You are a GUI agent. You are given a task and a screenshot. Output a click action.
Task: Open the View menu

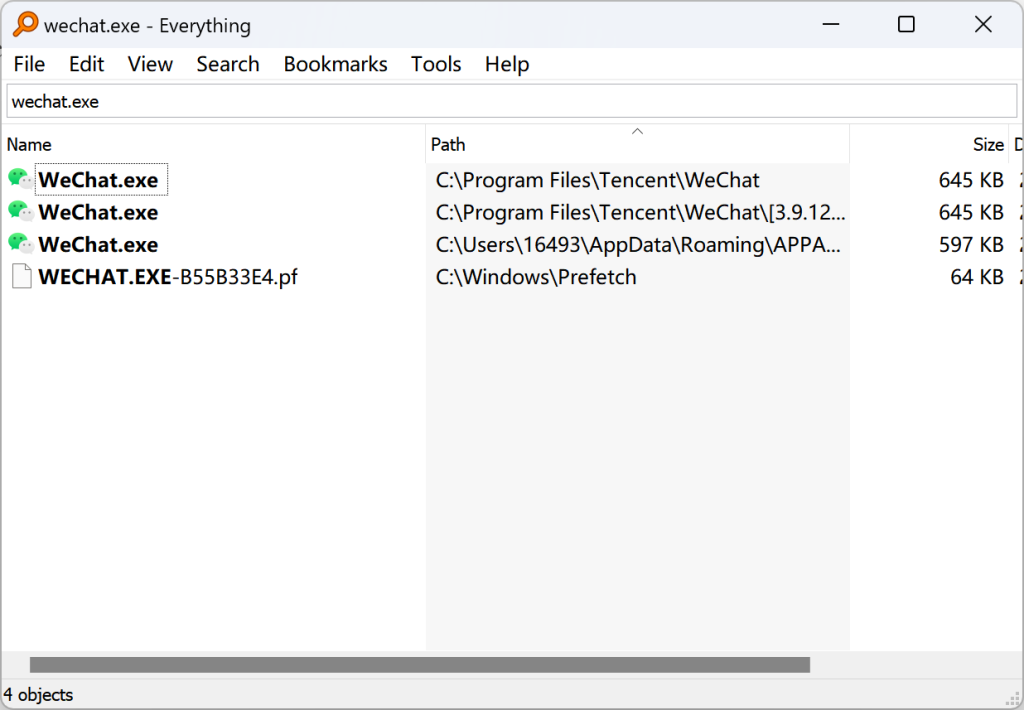pos(150,64)
